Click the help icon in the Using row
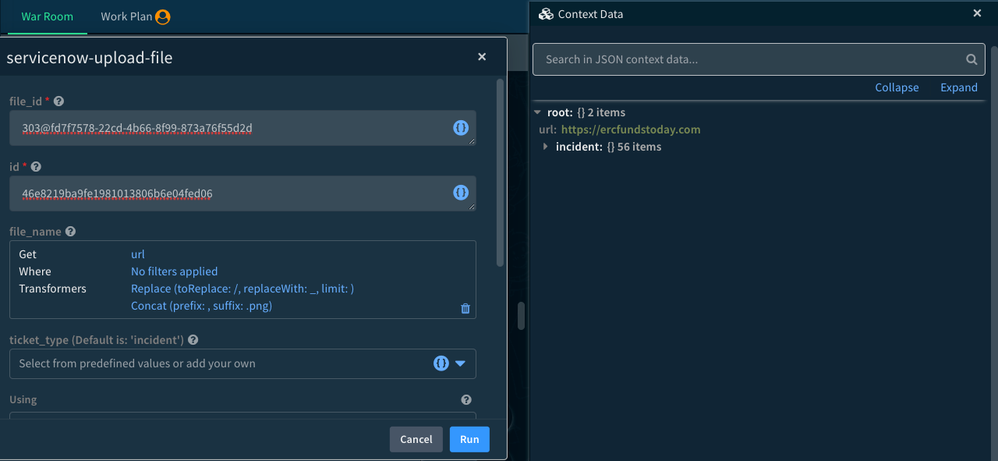998x461 pixels. click(466, 400)
